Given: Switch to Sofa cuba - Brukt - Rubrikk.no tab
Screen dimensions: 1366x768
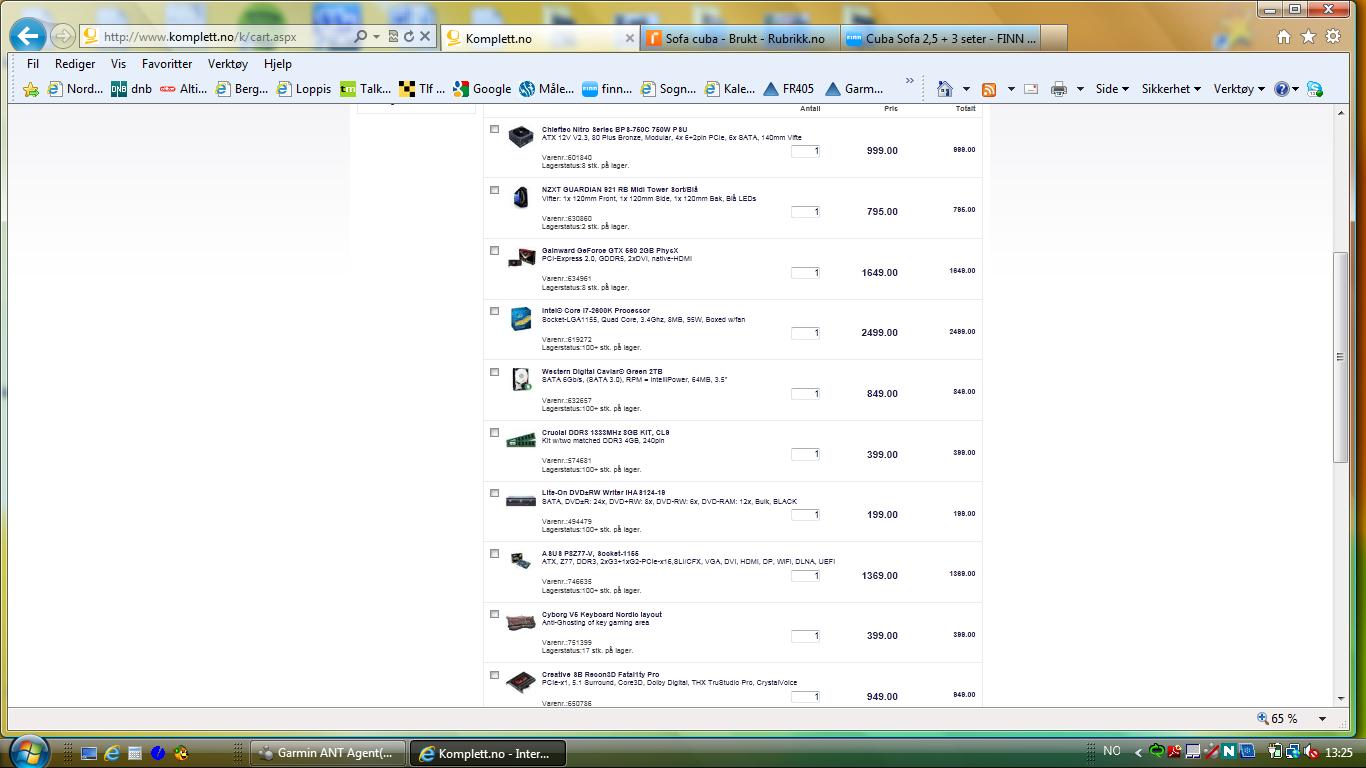Looking at the screenshot, I should 740,38.
